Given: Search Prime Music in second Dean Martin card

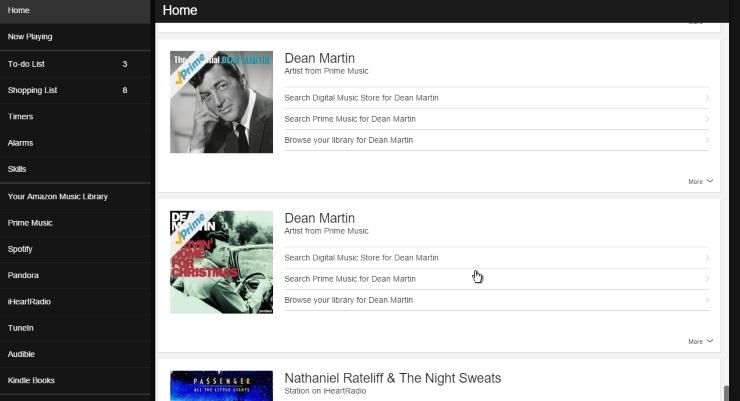Looking at the screenshot, I should pyautogui.click(x=496, y=279).
